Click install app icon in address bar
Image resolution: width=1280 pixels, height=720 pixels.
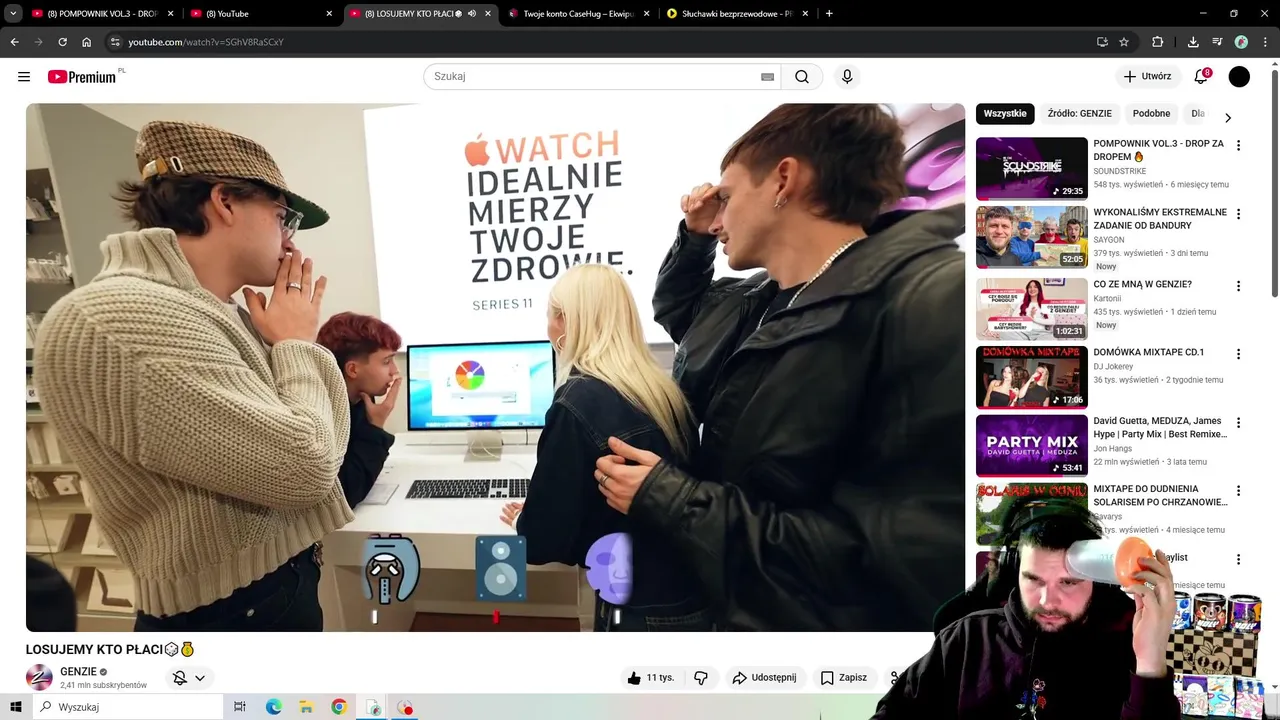point(1102,42)
